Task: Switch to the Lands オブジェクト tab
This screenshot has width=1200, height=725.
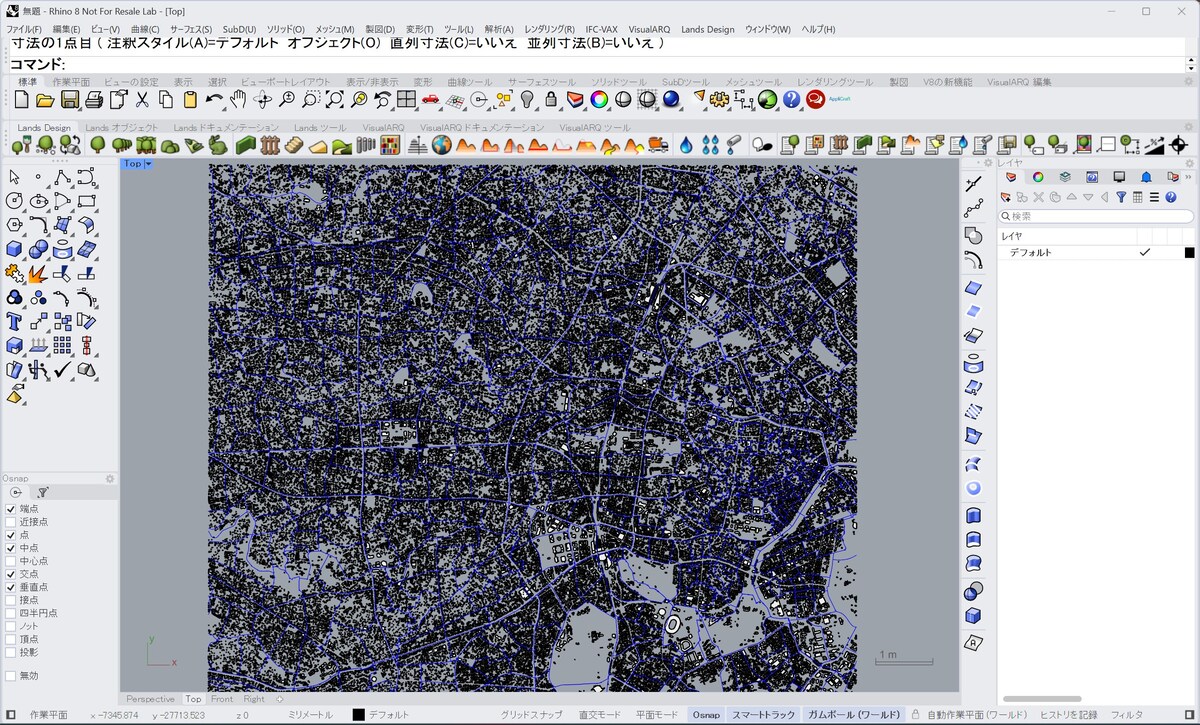Action: pos(122,128)
